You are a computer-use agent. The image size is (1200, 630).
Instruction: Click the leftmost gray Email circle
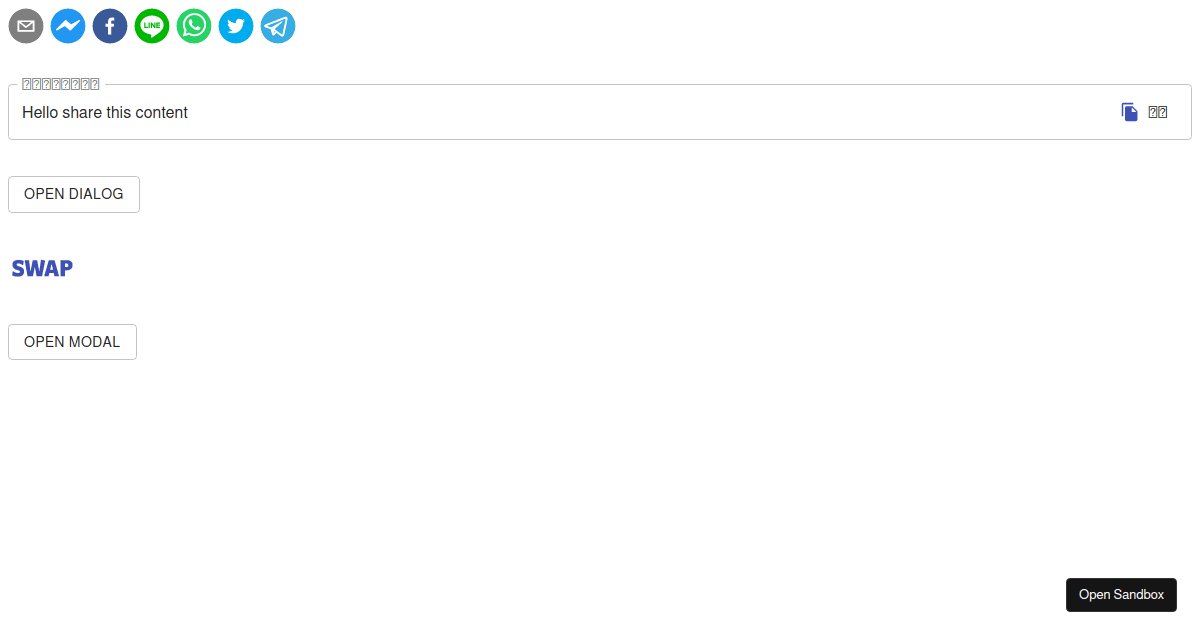(26, 26)
